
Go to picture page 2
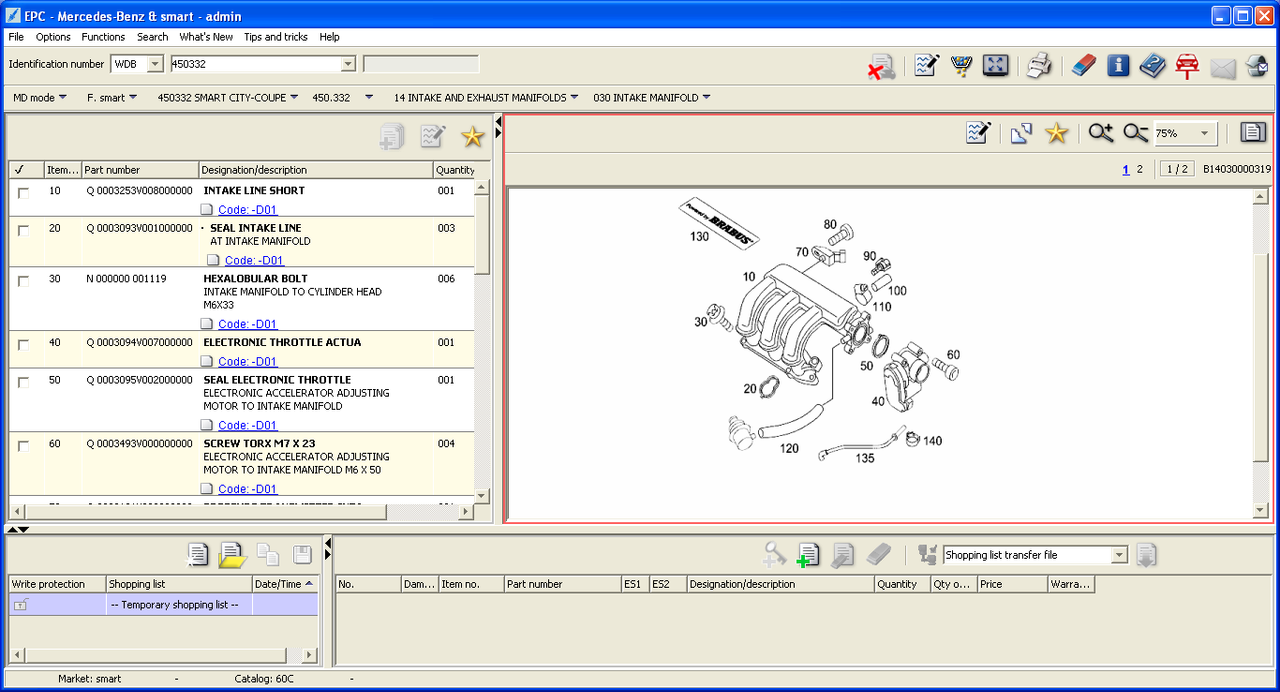(x=1139, y=169)
